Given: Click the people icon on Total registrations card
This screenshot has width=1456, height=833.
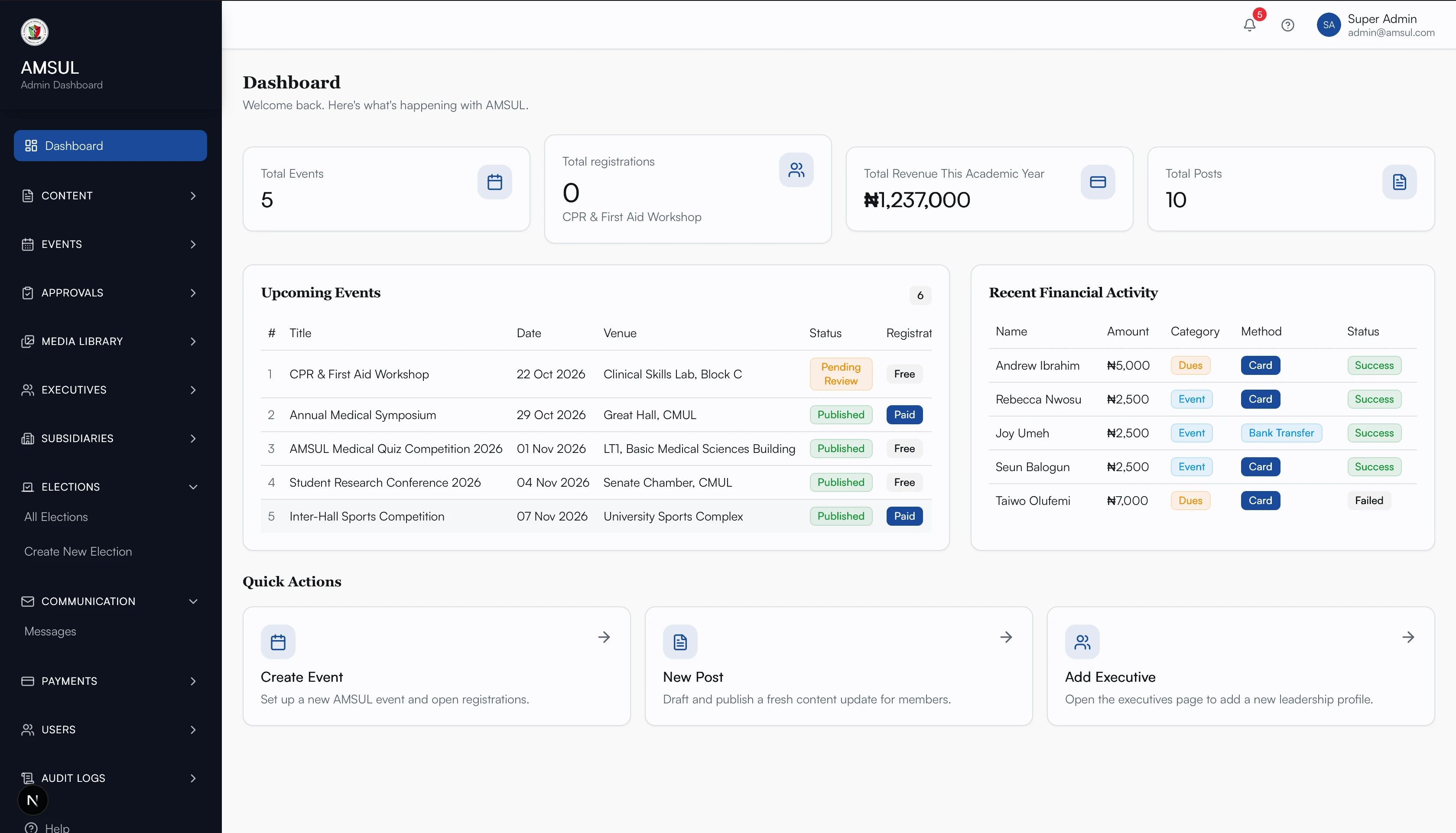Looking at the screenshot, I should [x=796, y=170].
